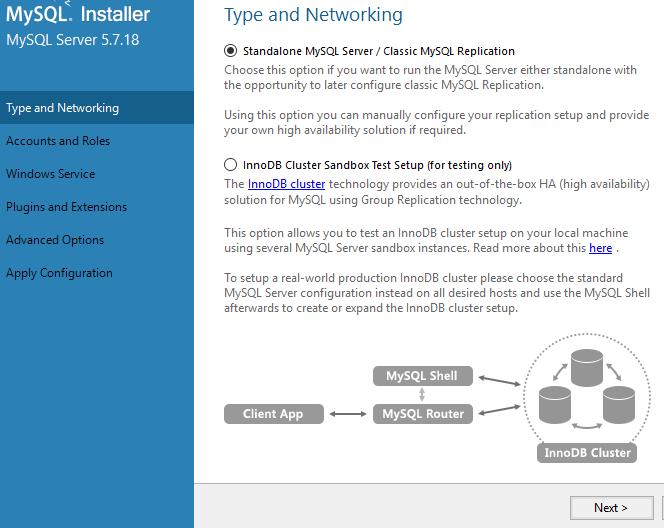Click the 'To setup a real-world production' paragraph
Viewport: 664px width, 528px height.
click(437, 293)
